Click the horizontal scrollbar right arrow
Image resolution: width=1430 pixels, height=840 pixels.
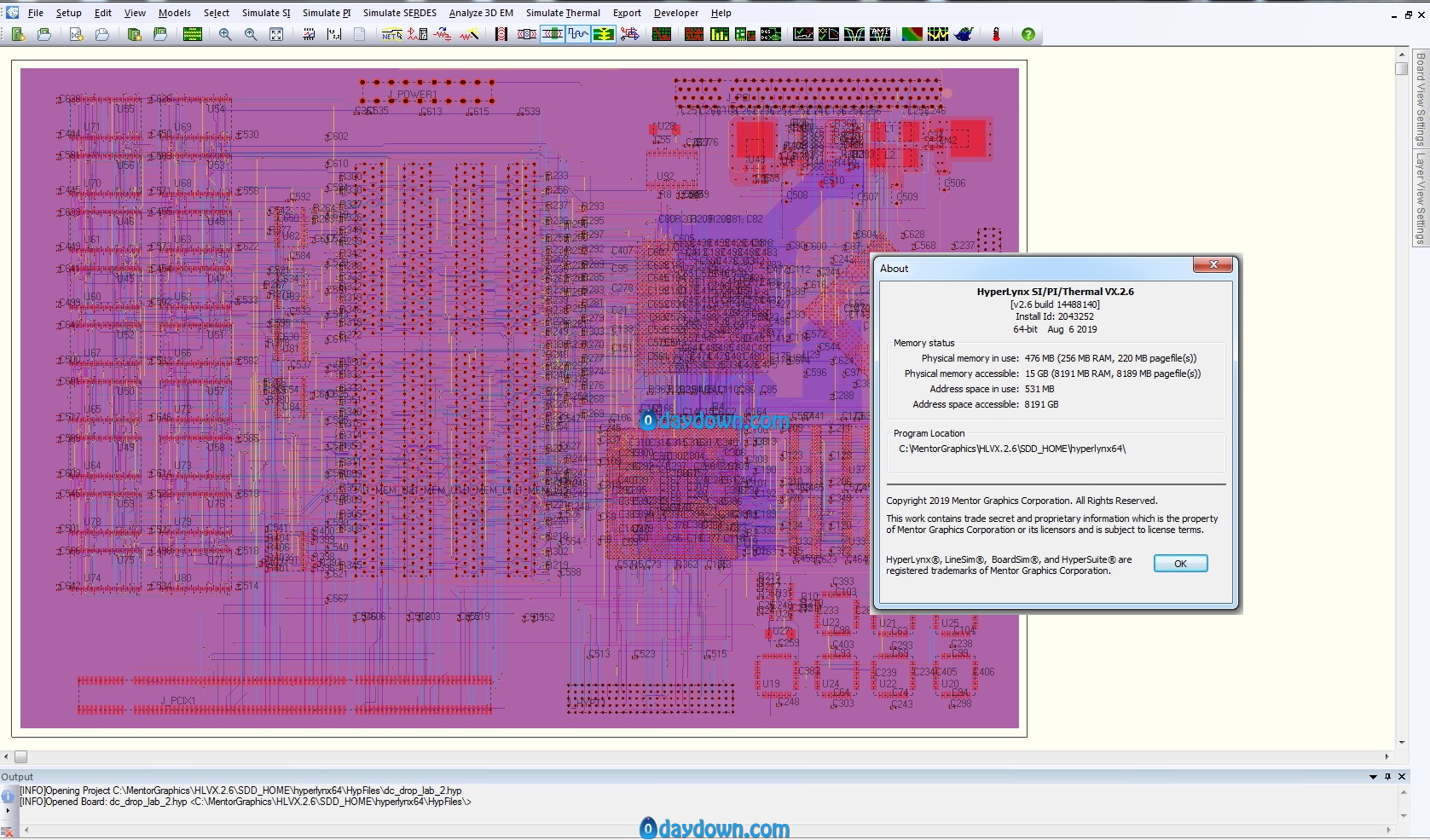[1387, 756]
